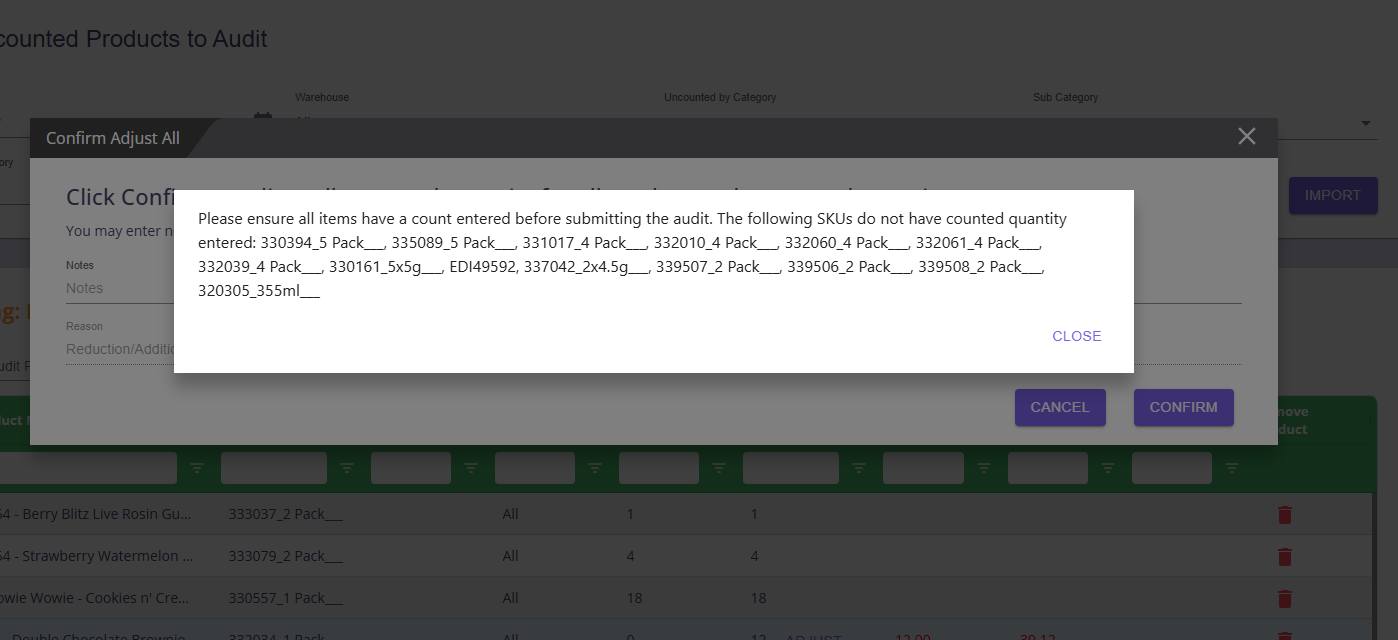Delete the 330557_1 Pack product row
The height and width of the screenshot is (640, 1398).
1285,598
